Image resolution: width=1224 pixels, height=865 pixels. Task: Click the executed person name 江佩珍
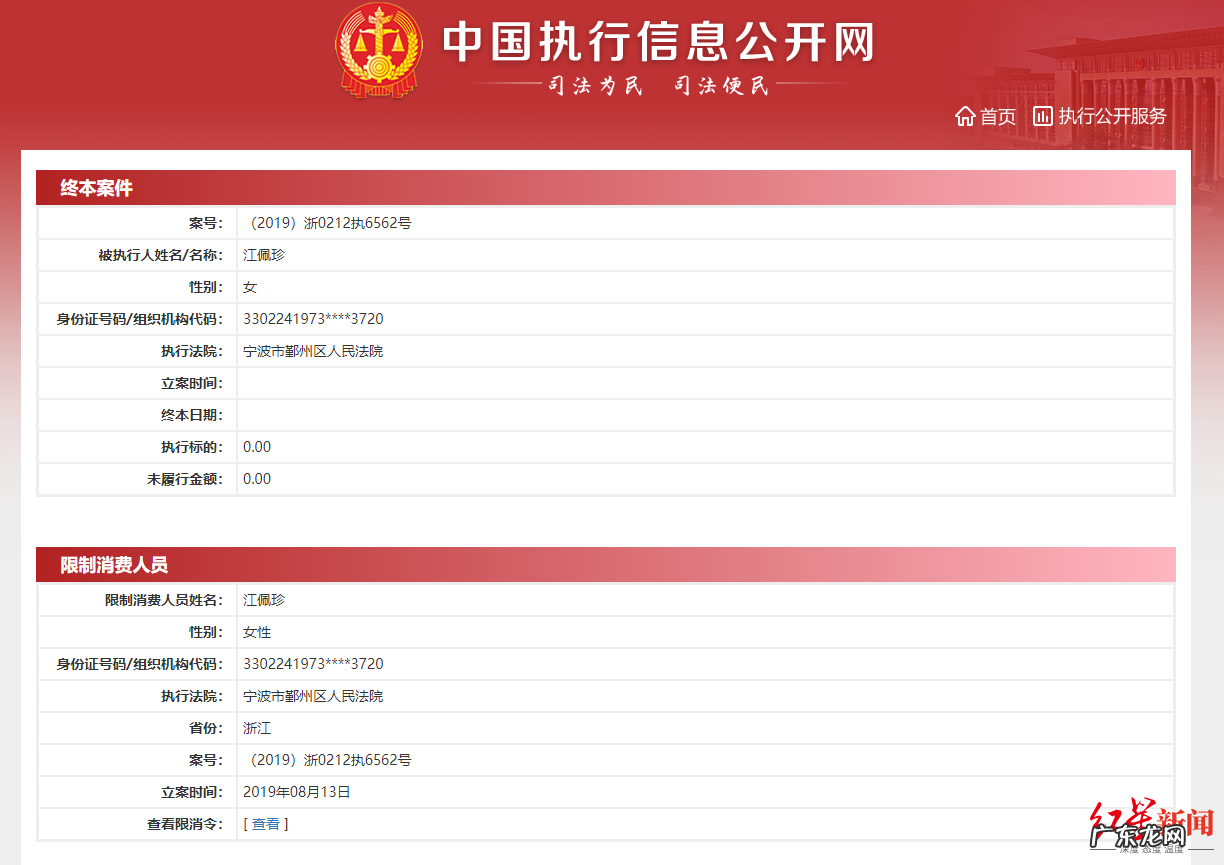pos(262,255)
